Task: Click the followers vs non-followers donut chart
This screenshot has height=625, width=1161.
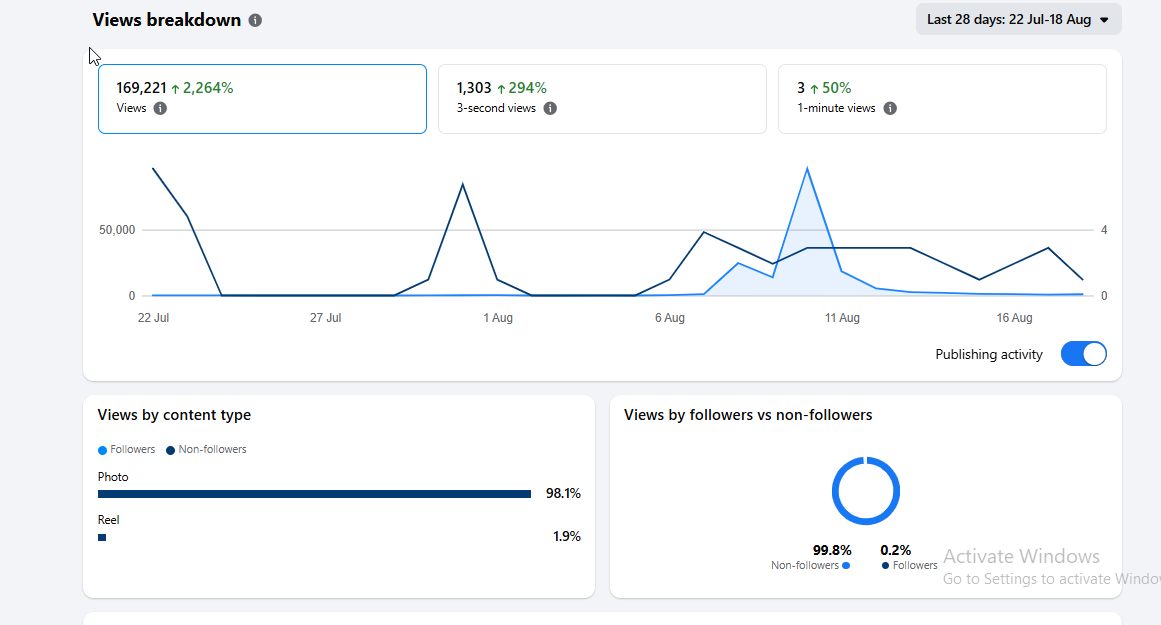Action: click(866, 491)
